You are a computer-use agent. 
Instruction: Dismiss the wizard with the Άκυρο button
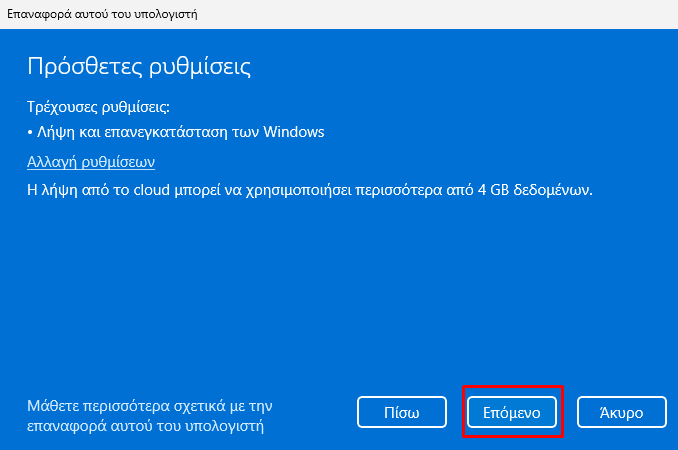[622, 412]
